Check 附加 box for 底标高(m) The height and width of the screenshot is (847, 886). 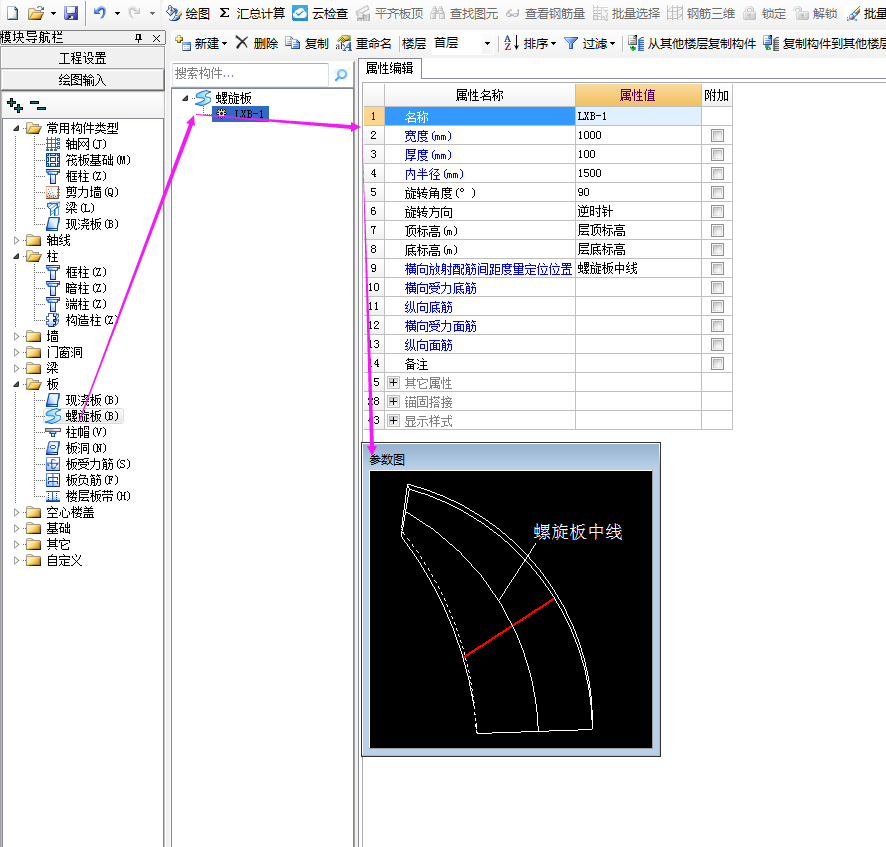pyautogui.click(x=718, y=249)
